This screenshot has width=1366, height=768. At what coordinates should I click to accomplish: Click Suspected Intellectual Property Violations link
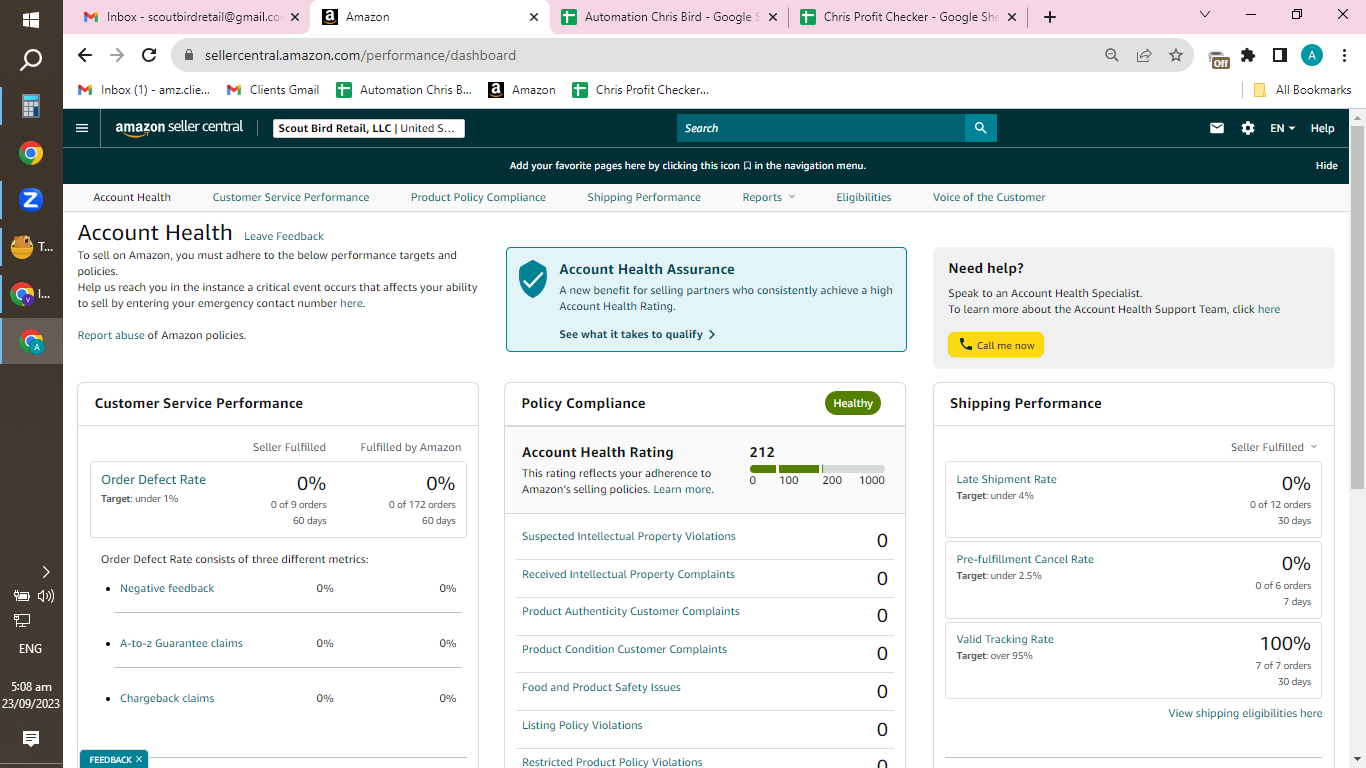tap(629, 536)
